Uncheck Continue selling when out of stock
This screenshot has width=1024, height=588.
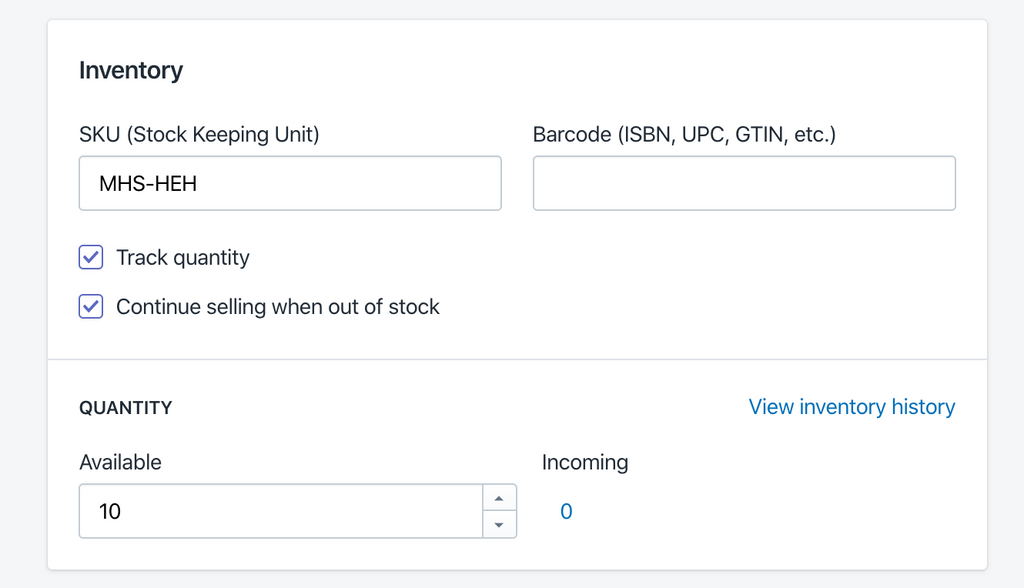[90, 306]
